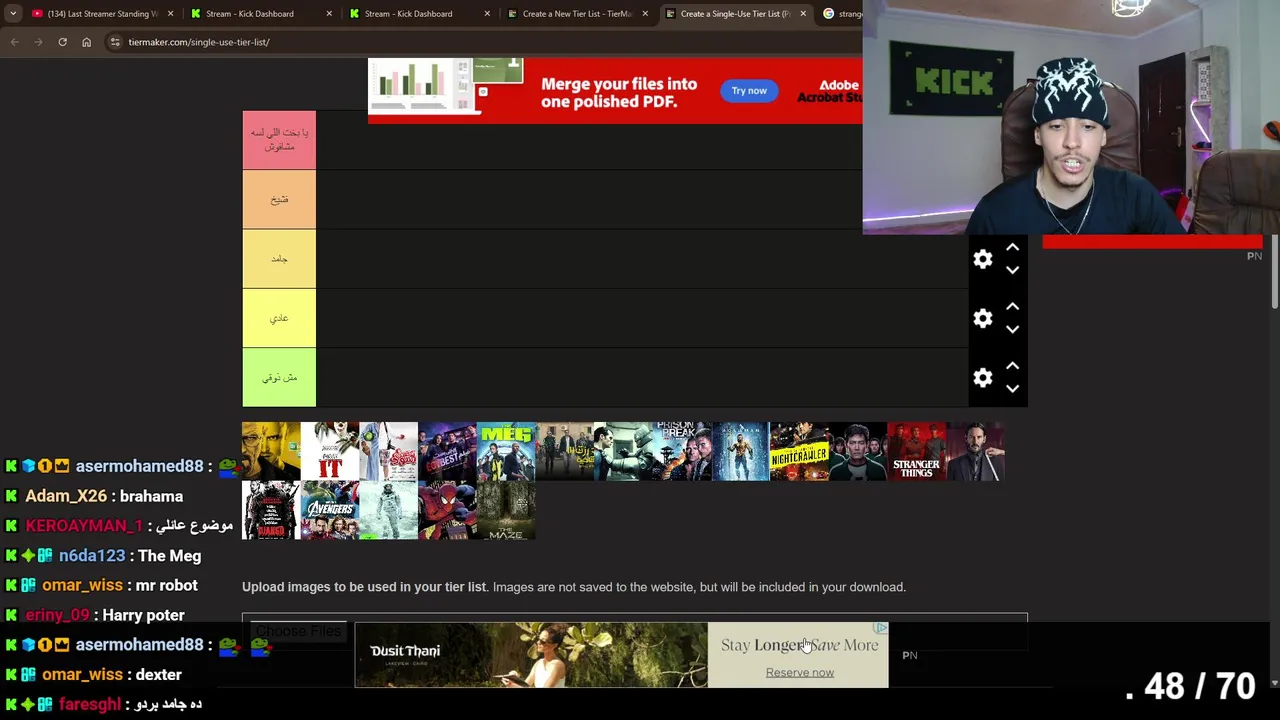Click chat username n6da123
Viewport: 1280px width, 720px height.
point(92,555)
